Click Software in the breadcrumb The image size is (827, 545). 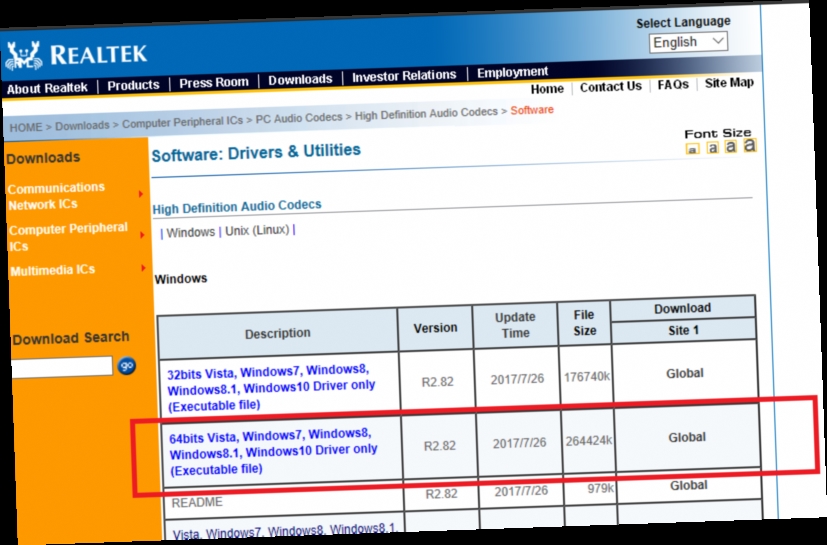tap(532, 110)
